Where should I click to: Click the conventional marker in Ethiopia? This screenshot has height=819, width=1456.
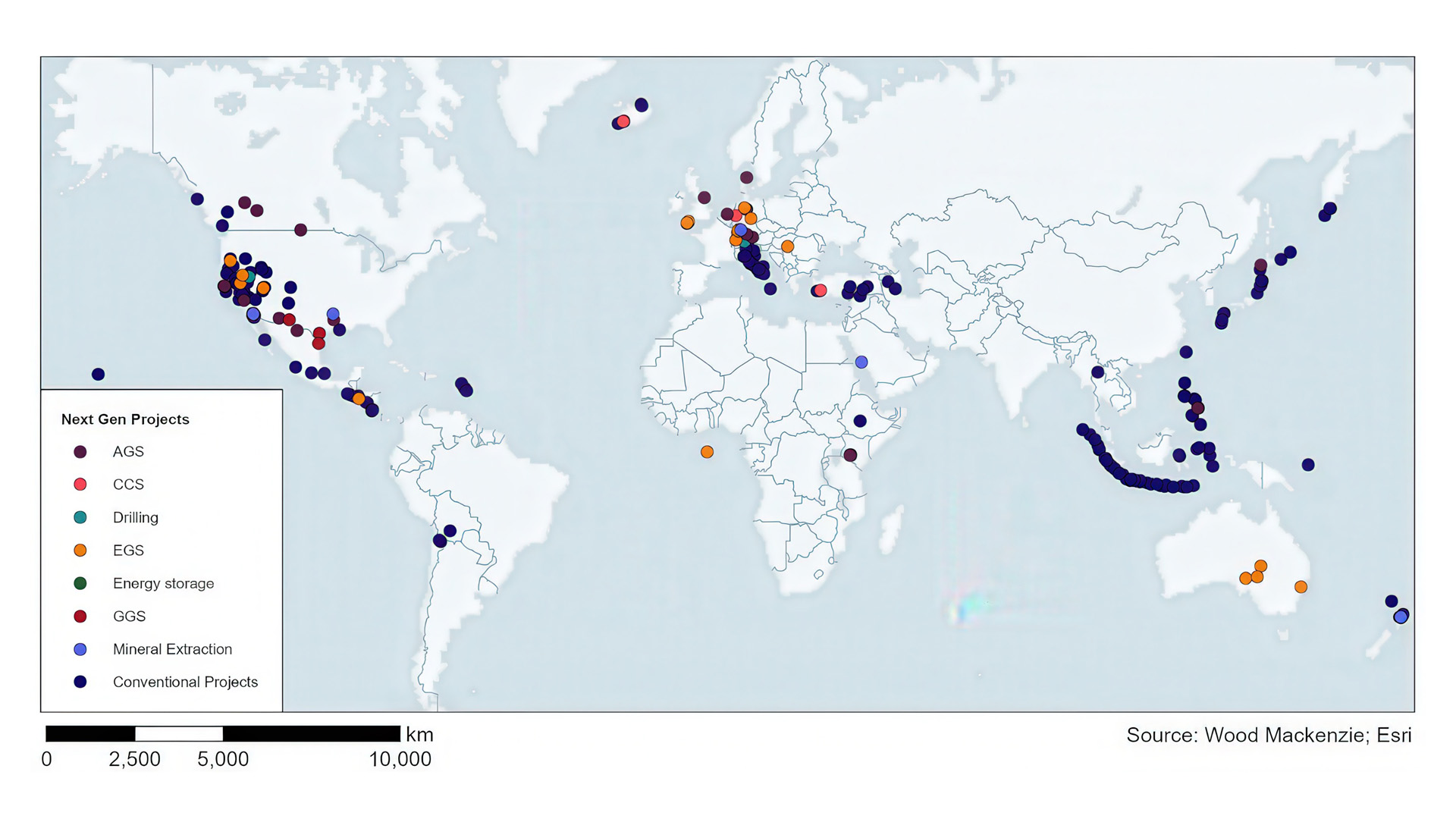point(860,421)
